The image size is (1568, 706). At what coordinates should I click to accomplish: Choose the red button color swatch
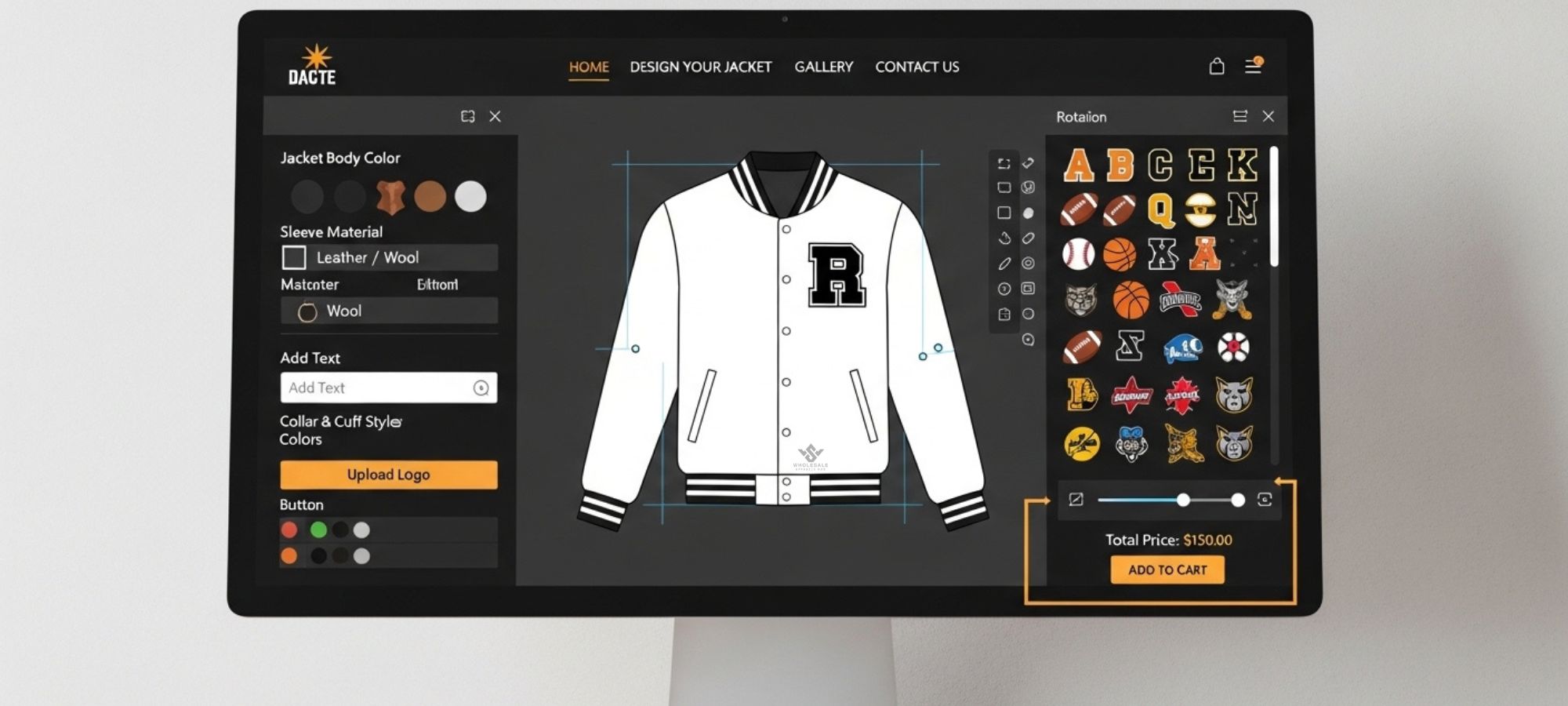(x=289, y=529)
